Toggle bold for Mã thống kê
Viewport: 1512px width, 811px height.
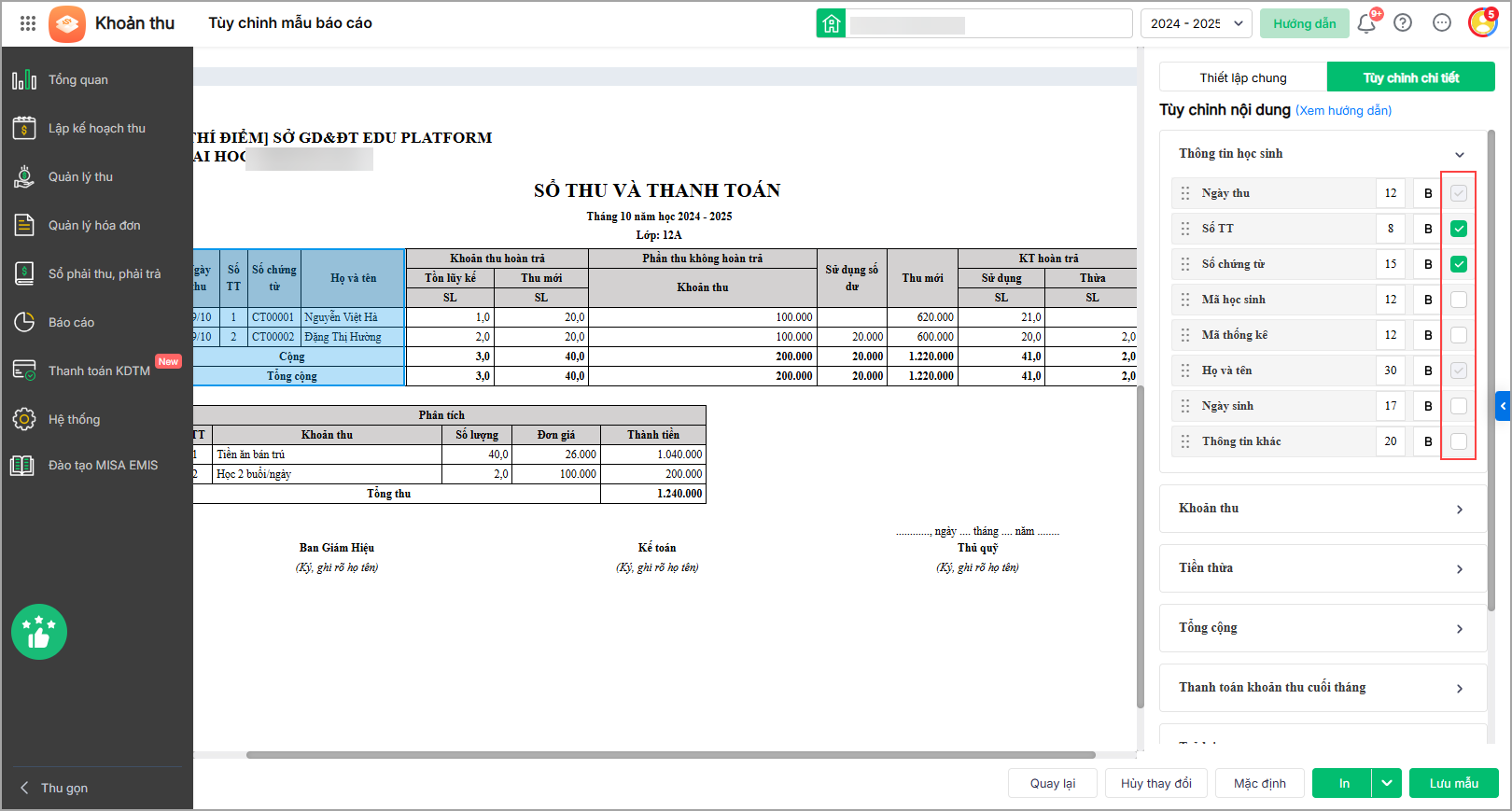point(1428,335)
